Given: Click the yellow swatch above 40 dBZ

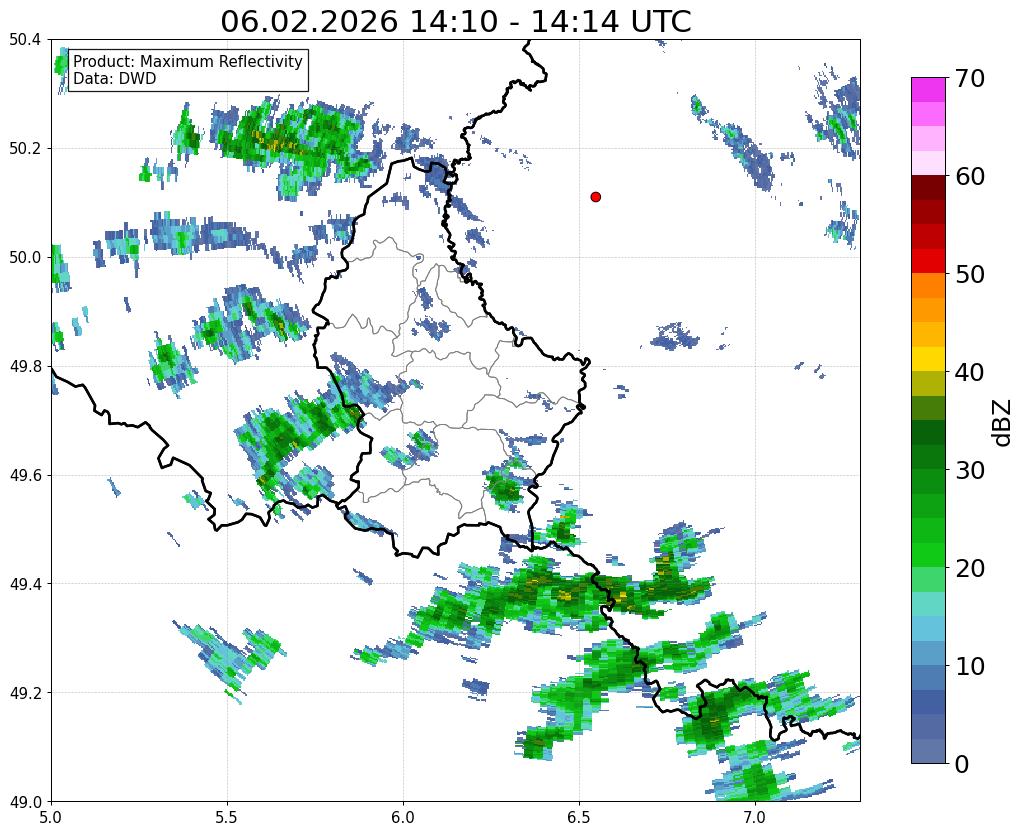Looking at the screenshot, I should point(928,359).
